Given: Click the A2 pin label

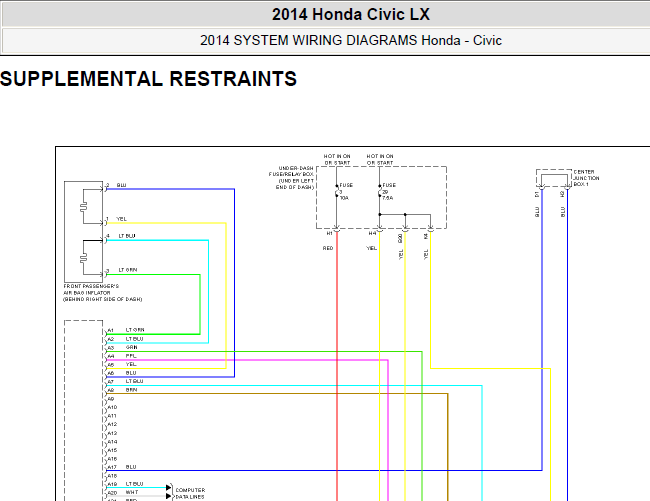Looking at the screenshot, I should pyautogui.click(x=110, y=339).
